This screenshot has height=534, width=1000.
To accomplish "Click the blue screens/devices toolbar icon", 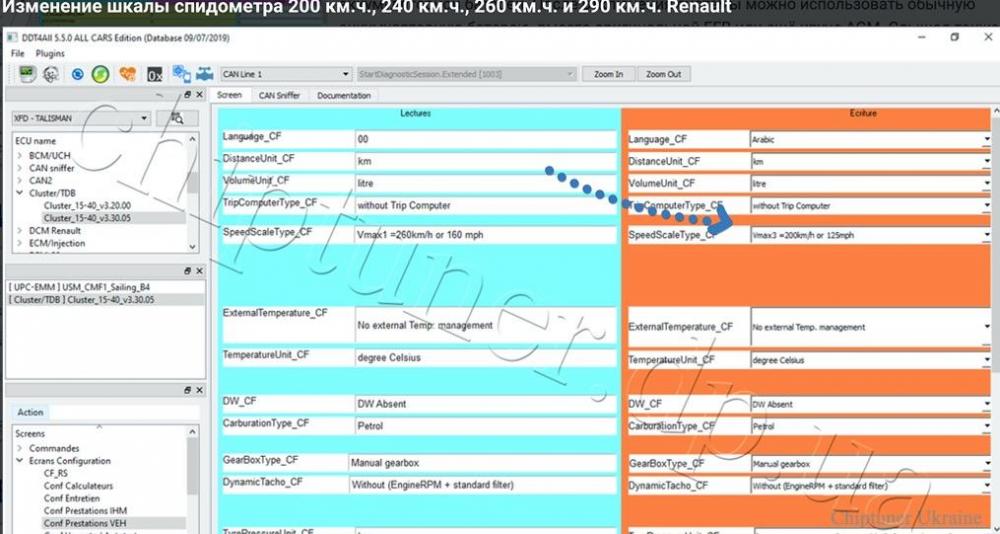I will (x=181, y=74).
